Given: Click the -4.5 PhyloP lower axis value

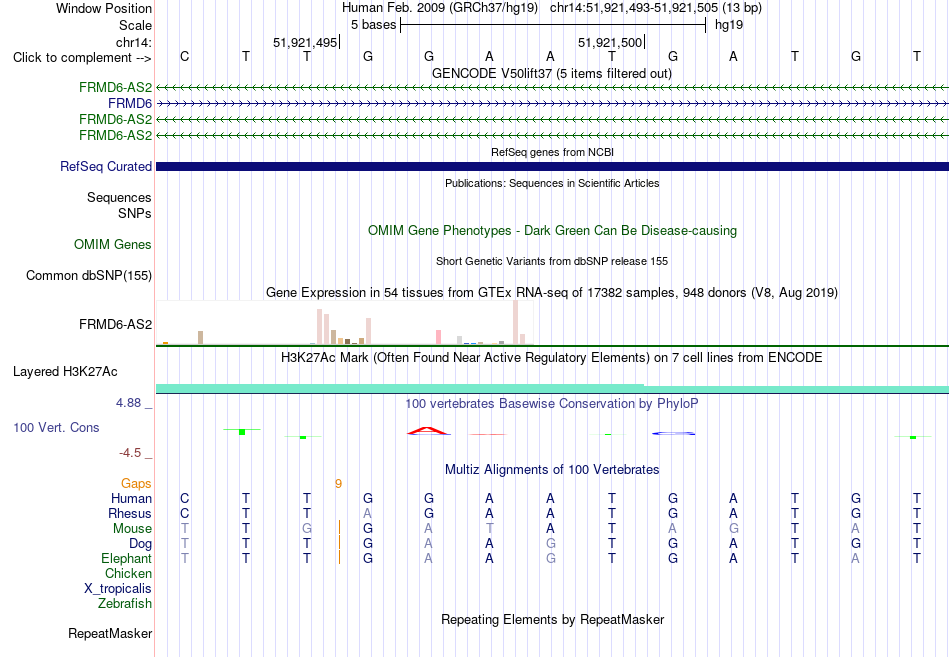Looking at the screenshot, I should [x=130, y=453].
